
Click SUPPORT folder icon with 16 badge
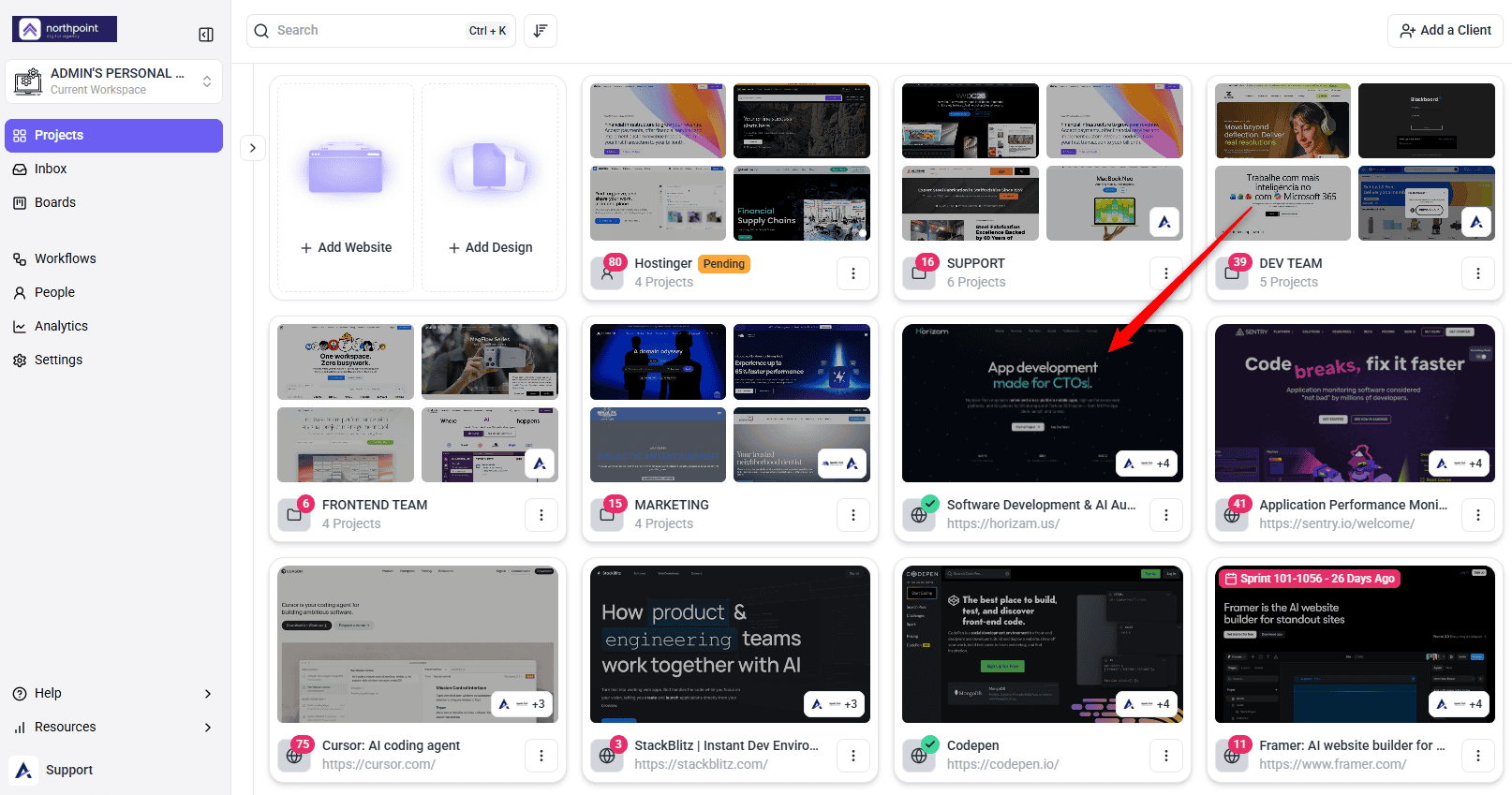919,273
